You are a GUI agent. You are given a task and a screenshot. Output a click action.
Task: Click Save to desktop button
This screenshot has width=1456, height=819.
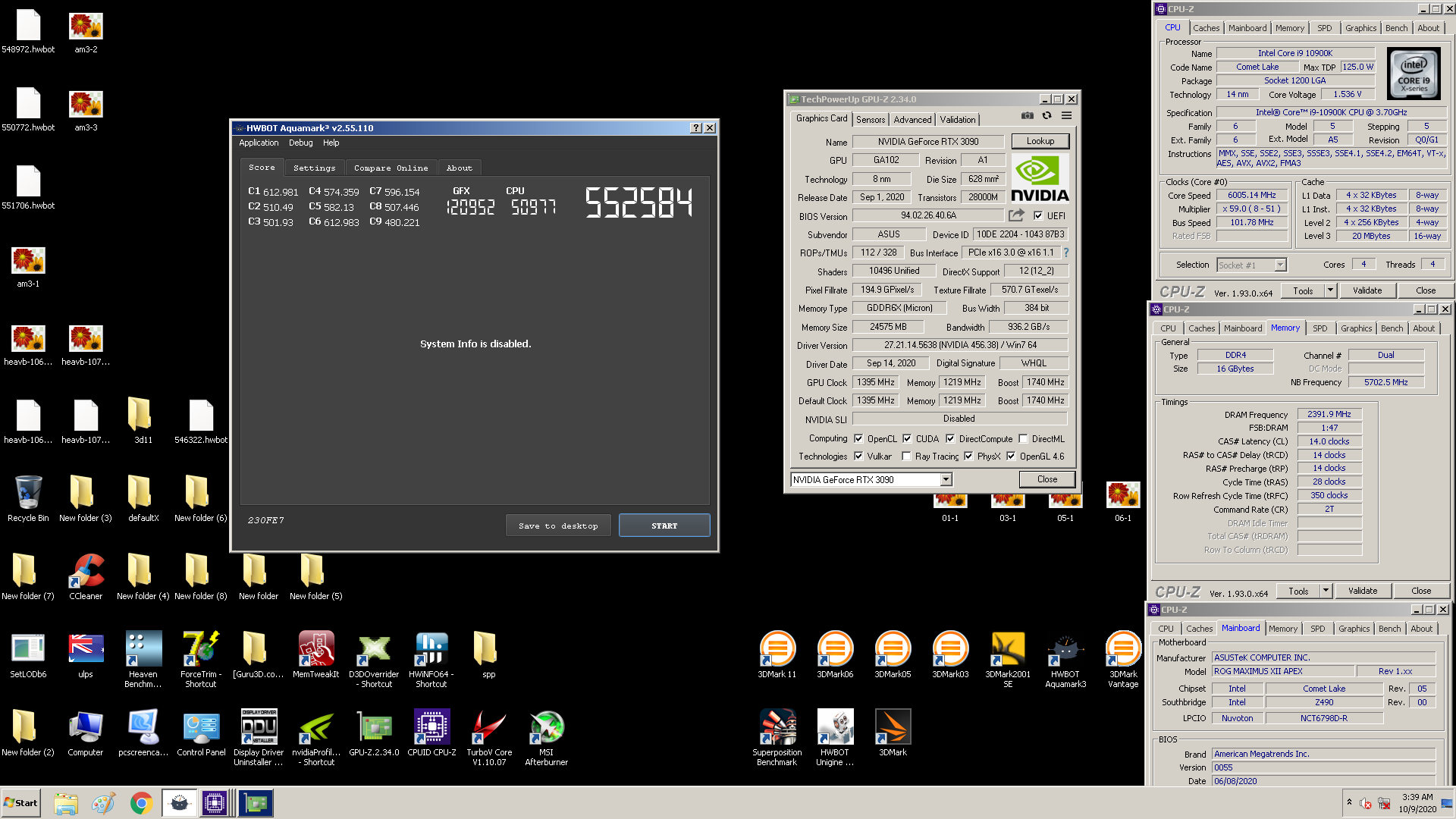558,526
